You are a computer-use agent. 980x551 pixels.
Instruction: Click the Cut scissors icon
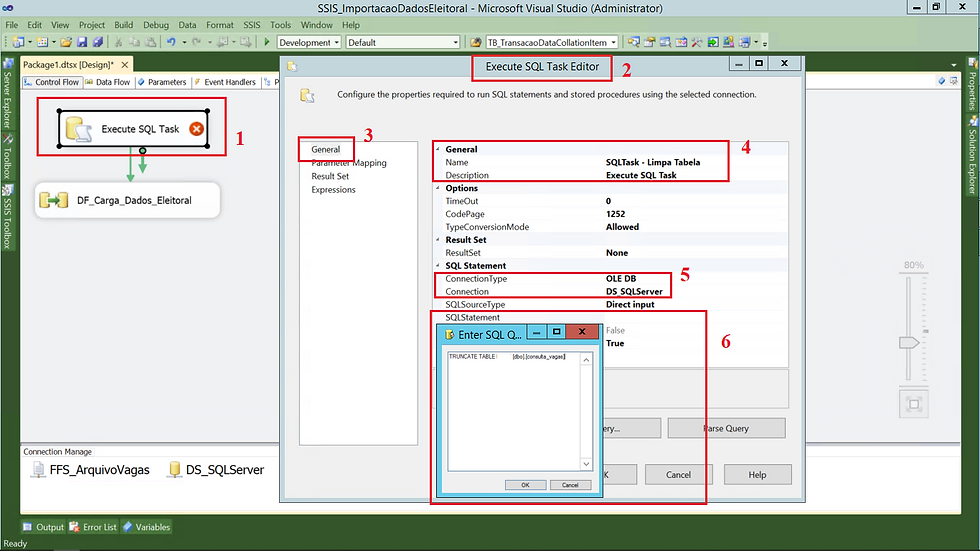pos(118,42)
